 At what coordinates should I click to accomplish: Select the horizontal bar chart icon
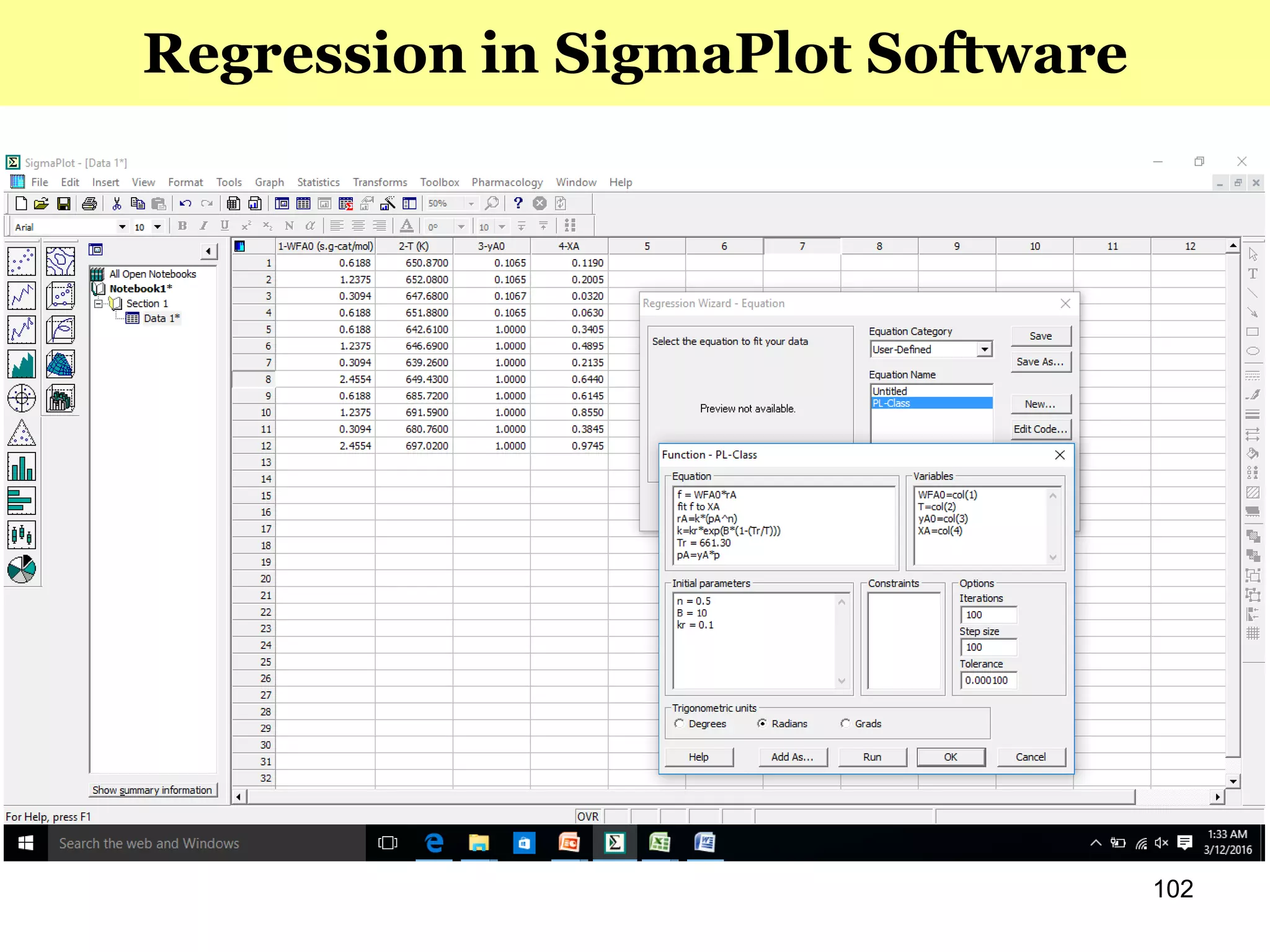pos(22,501)
